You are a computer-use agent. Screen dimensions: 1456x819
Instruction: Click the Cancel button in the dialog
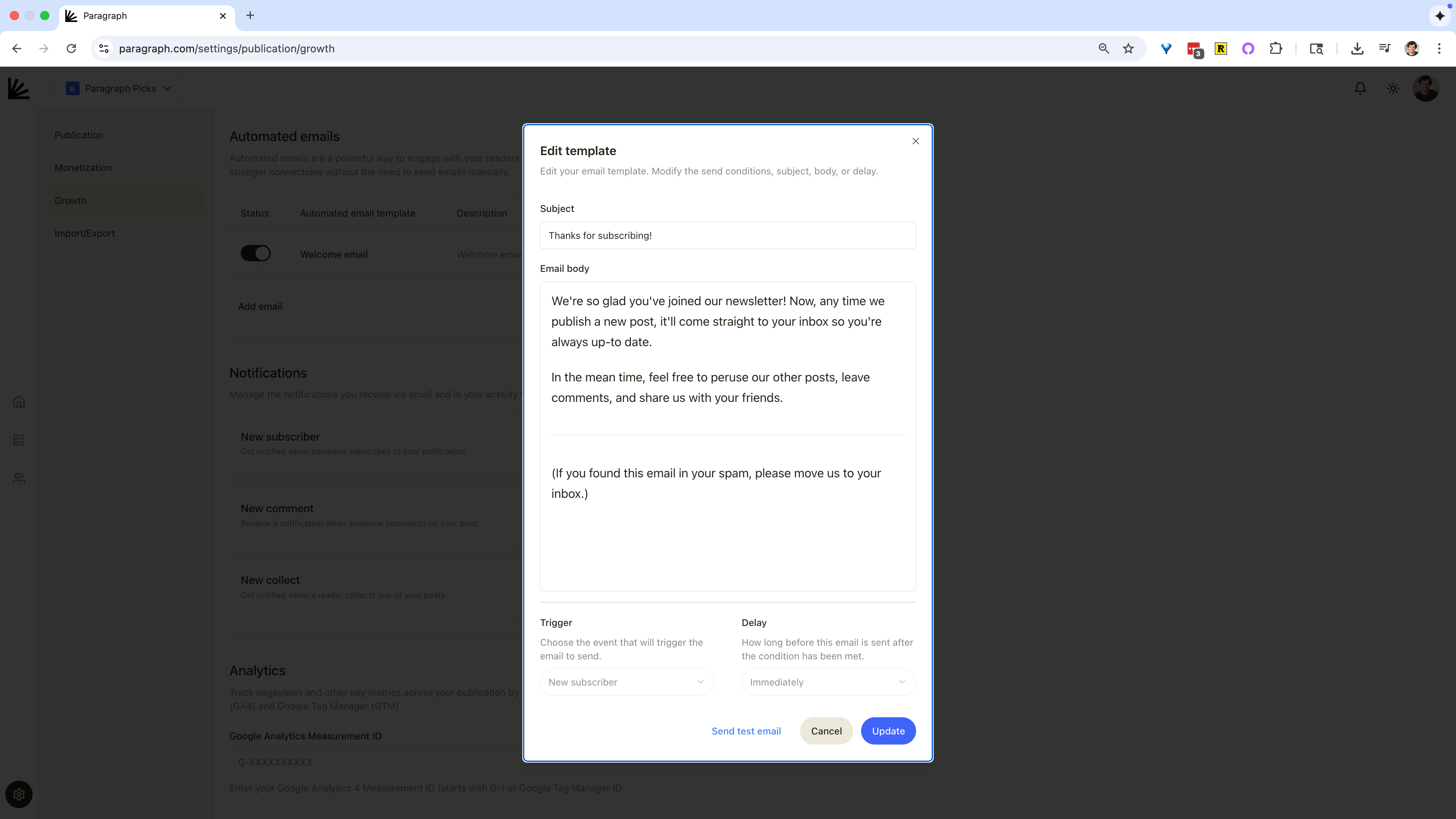click(826, 731)
